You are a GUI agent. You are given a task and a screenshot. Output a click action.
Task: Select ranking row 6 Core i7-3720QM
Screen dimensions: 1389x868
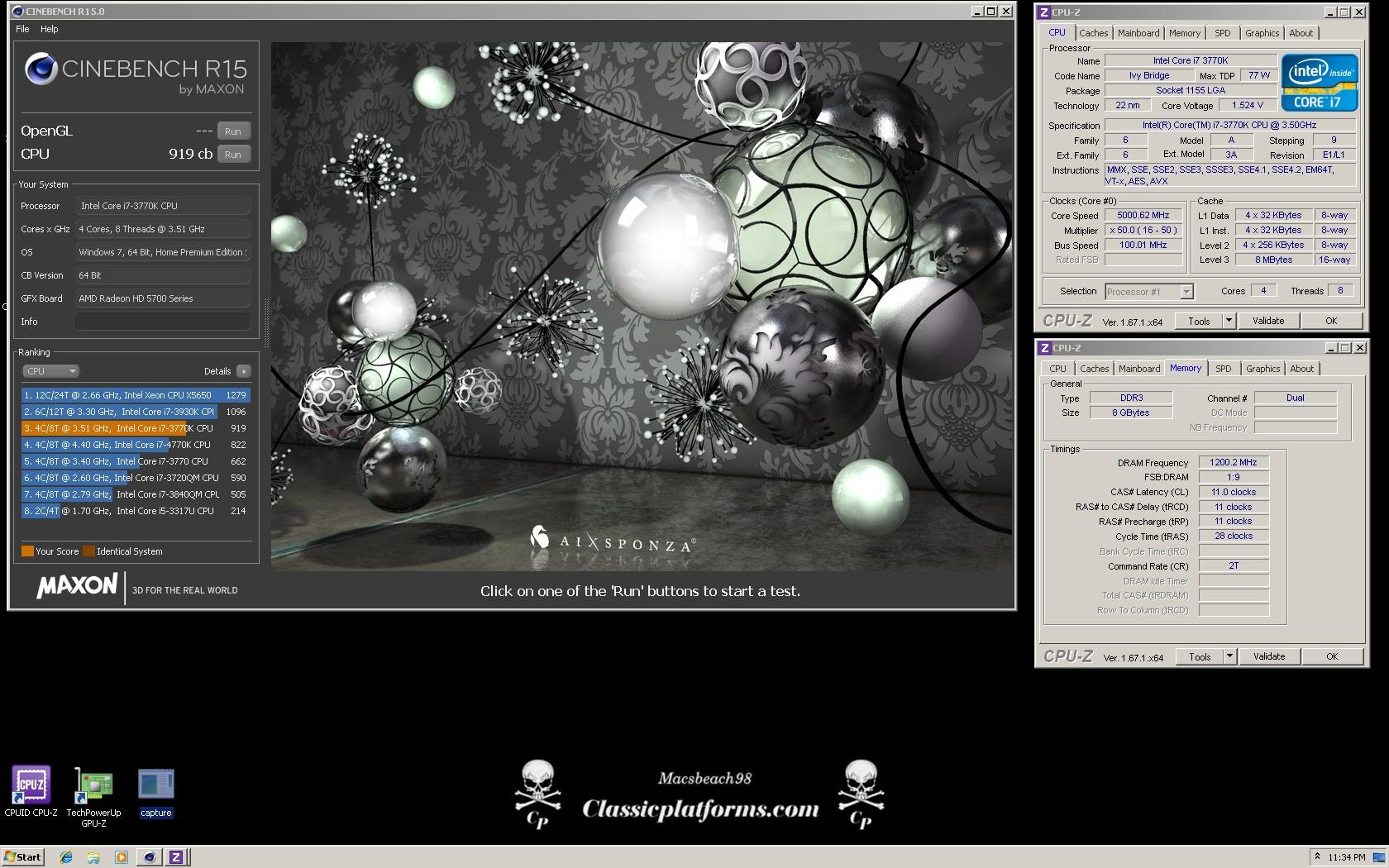(x=136, y=478)
